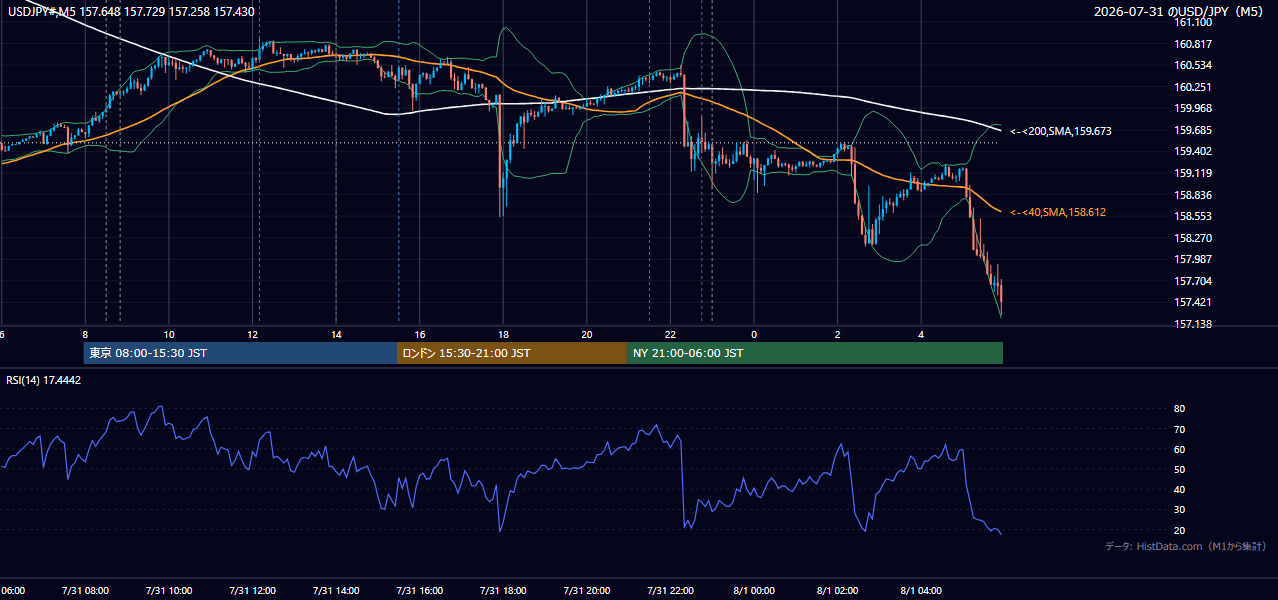Click the 7/31 18:00 time axis label
The width and height of the screenshot is (1278, 600).
[x=503, y=591]
